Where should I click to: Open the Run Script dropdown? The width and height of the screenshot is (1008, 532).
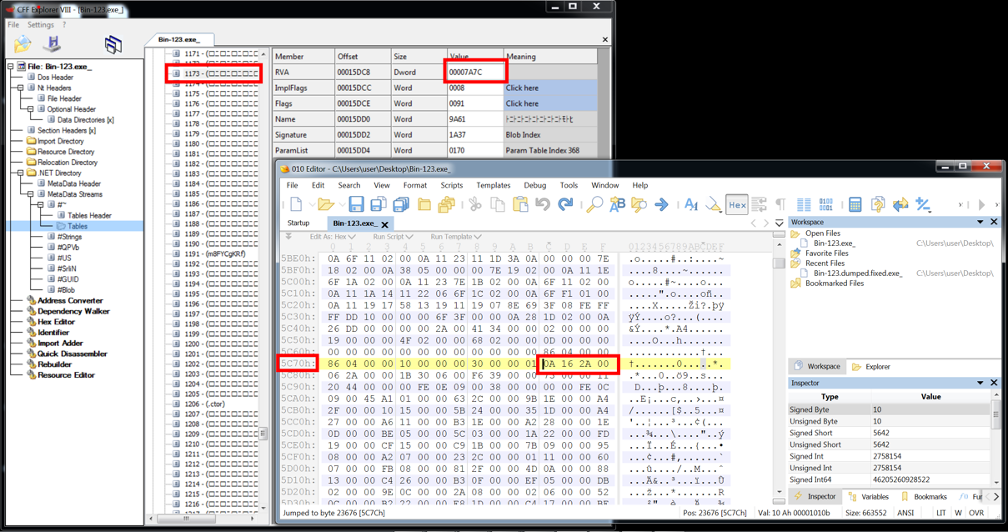(x=395, y=237)
